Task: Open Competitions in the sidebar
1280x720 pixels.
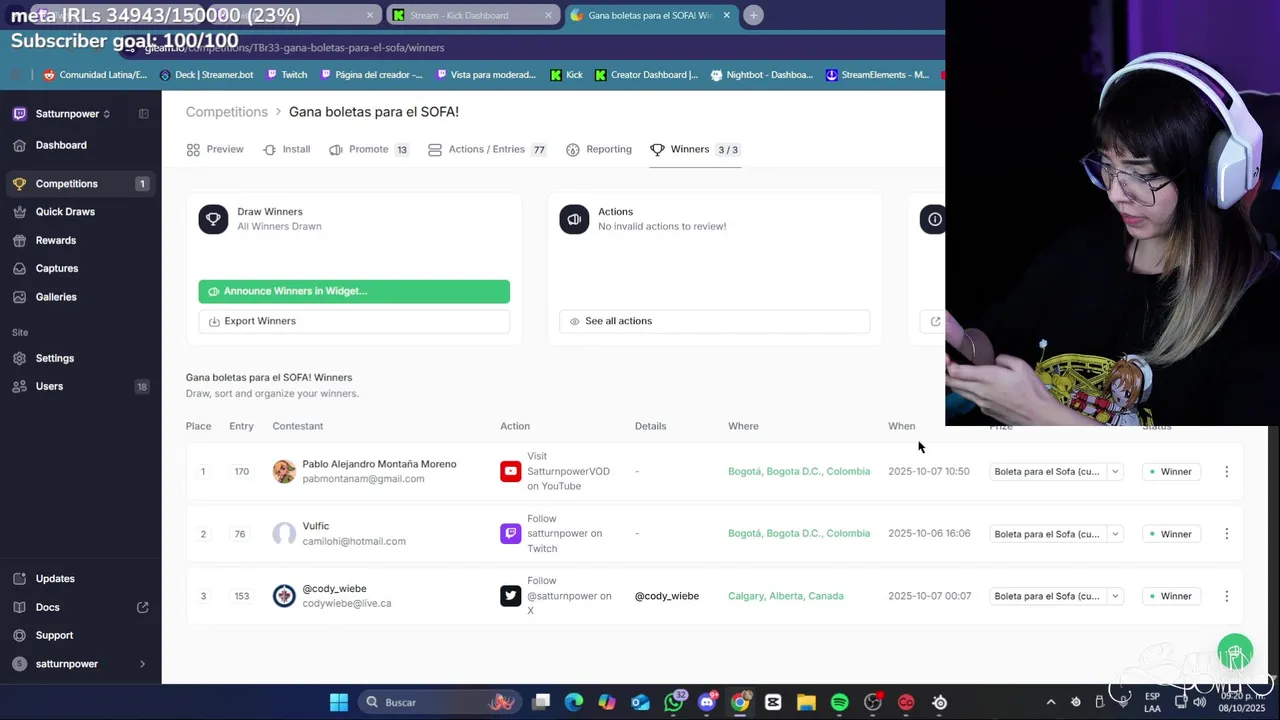Action: tap(80, 184)
